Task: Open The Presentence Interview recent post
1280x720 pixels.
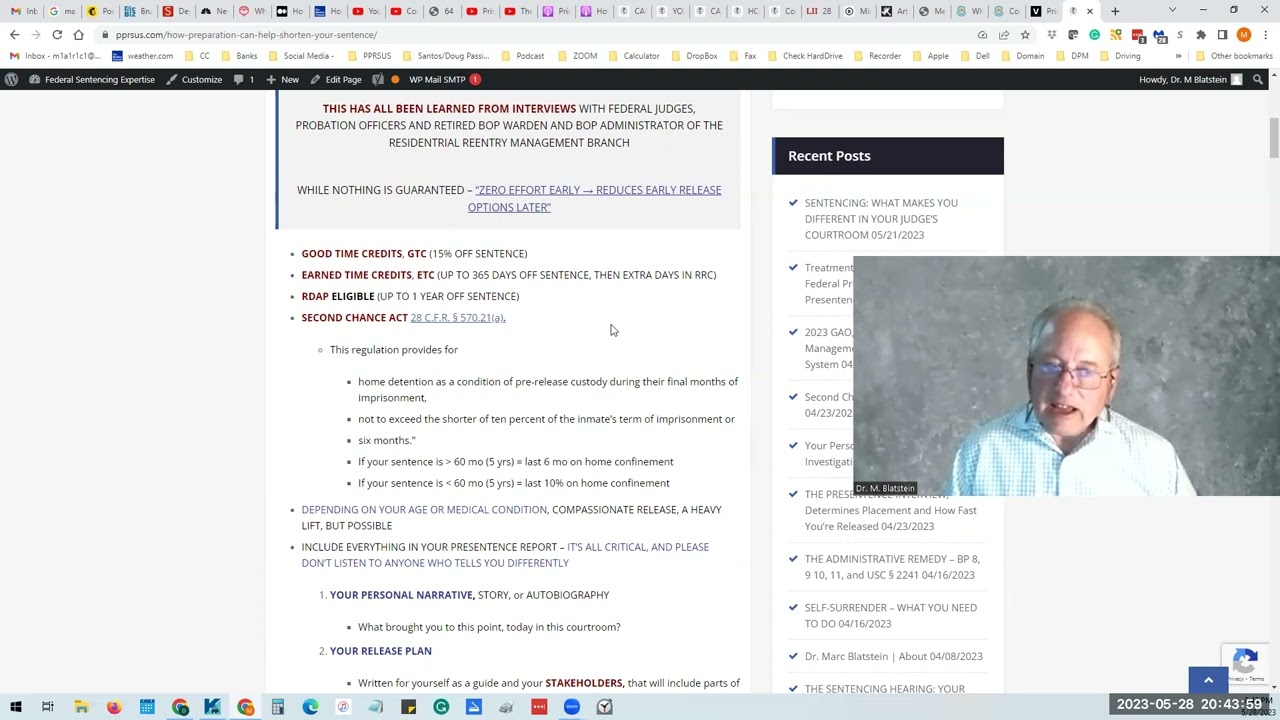Action: click(890, 510)
